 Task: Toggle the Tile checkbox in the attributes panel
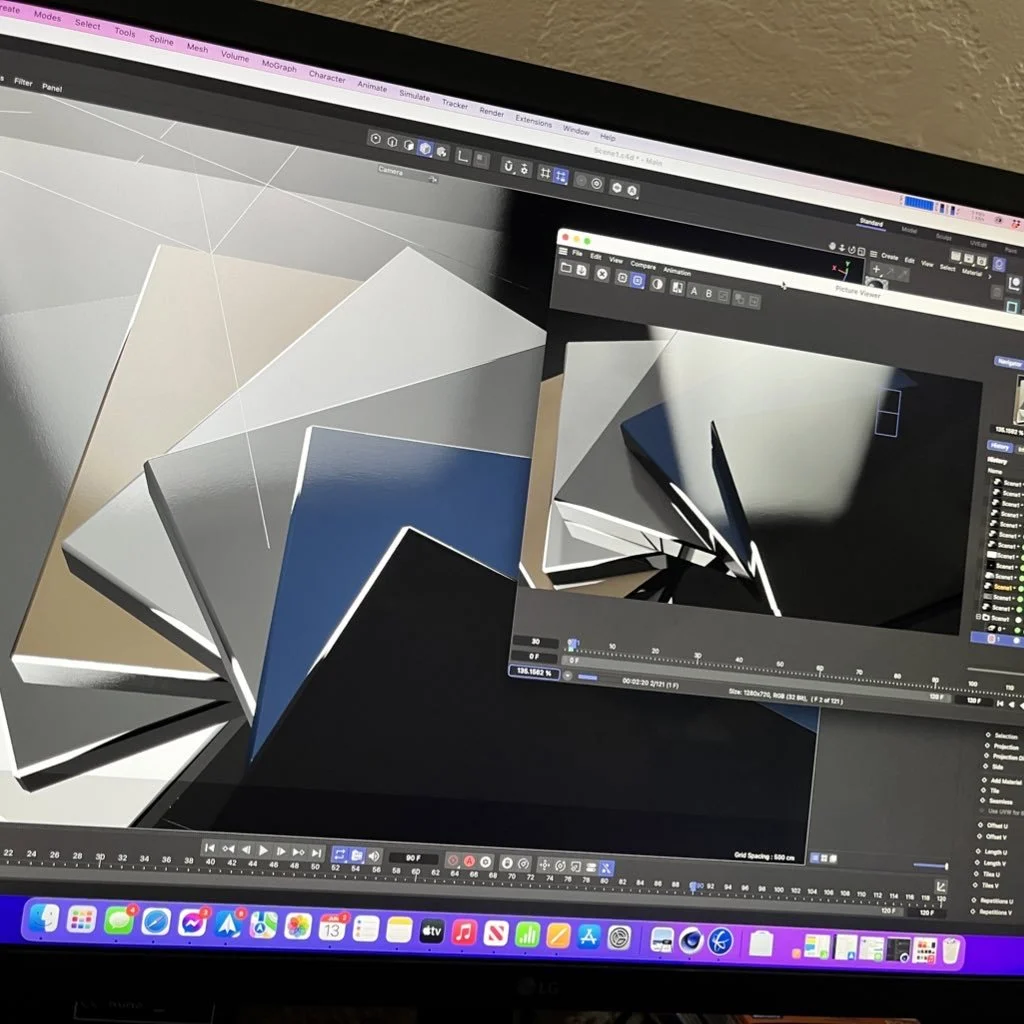click(x=984, y=791)
